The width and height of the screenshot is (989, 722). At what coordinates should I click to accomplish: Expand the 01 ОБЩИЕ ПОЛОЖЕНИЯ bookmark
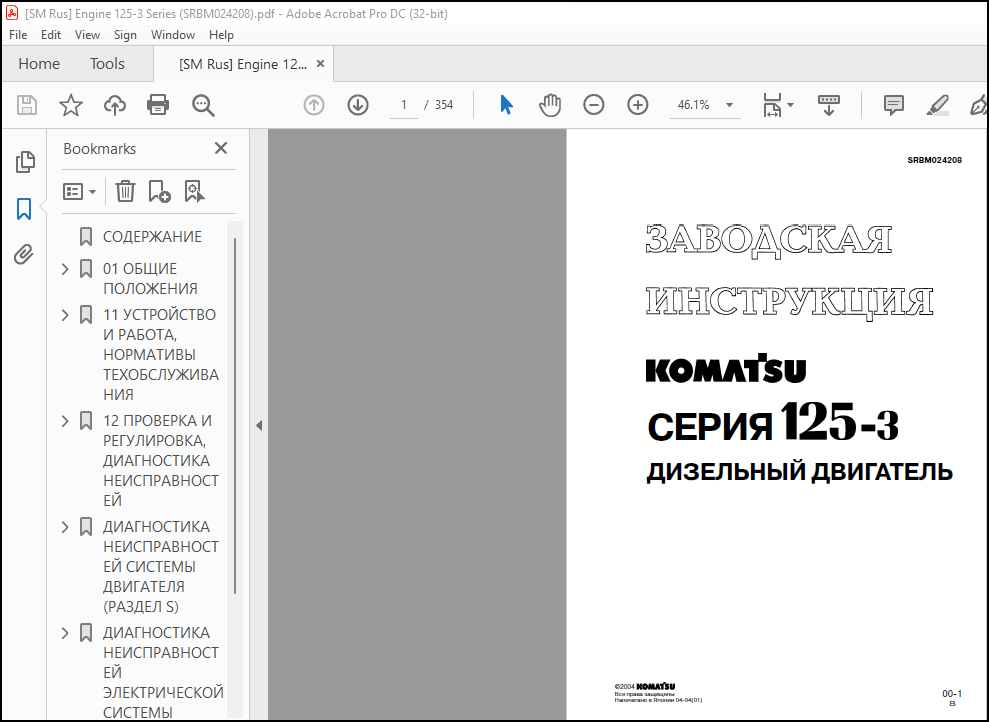(x=65, y=269)
